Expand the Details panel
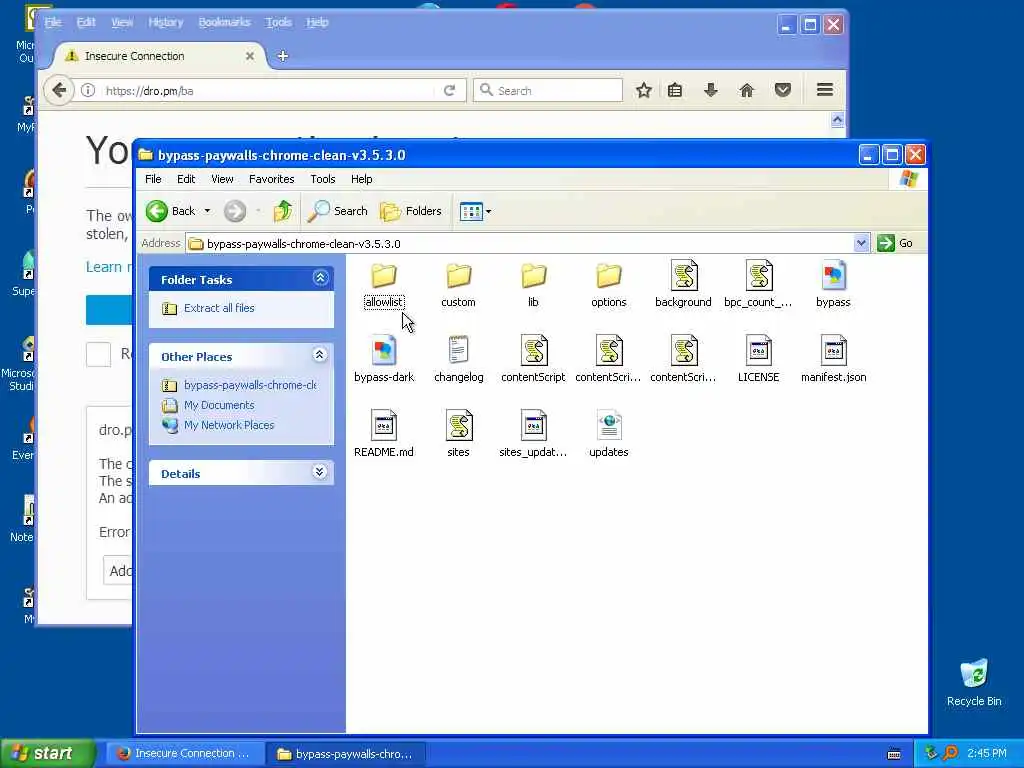Screen dimensions: 1024x768 pyautogui.click(x=319, y=472)
